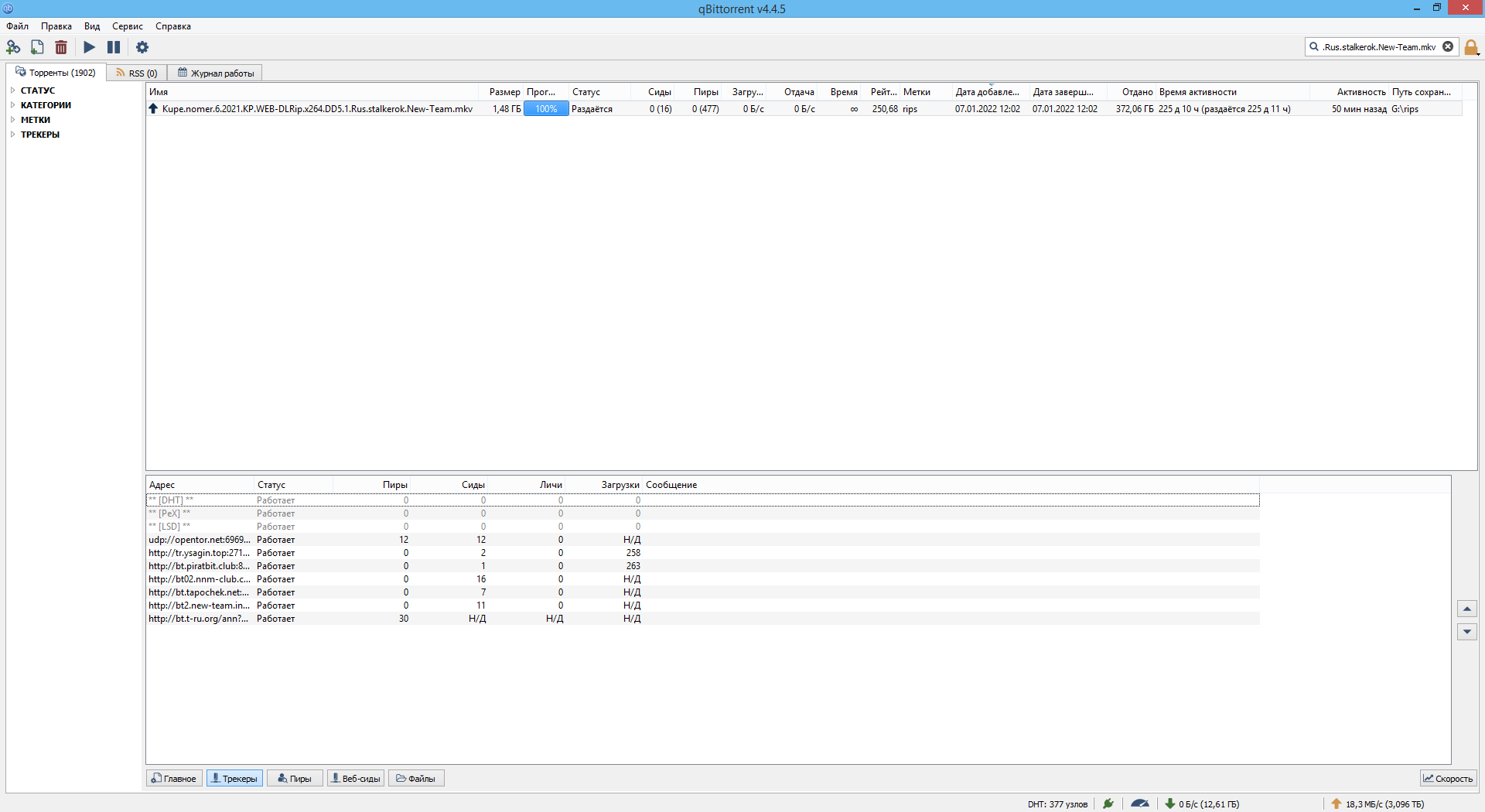This screenshot has width=1485, height=812.
Task: Click the padlock lock-UI icon
Action: click(1471, 47)
